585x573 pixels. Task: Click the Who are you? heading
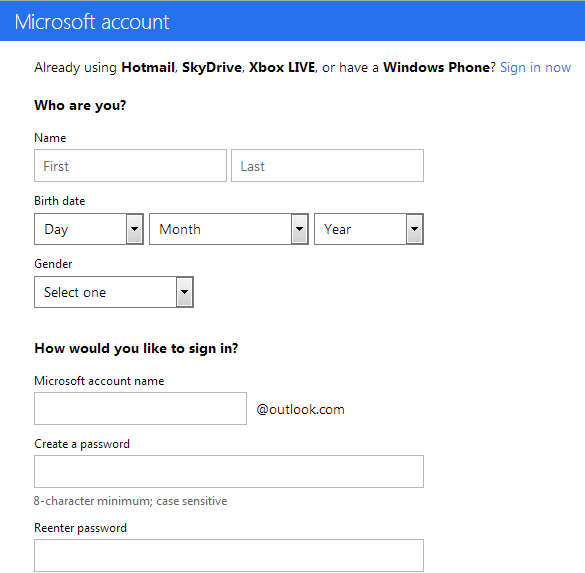pos(80,106)
